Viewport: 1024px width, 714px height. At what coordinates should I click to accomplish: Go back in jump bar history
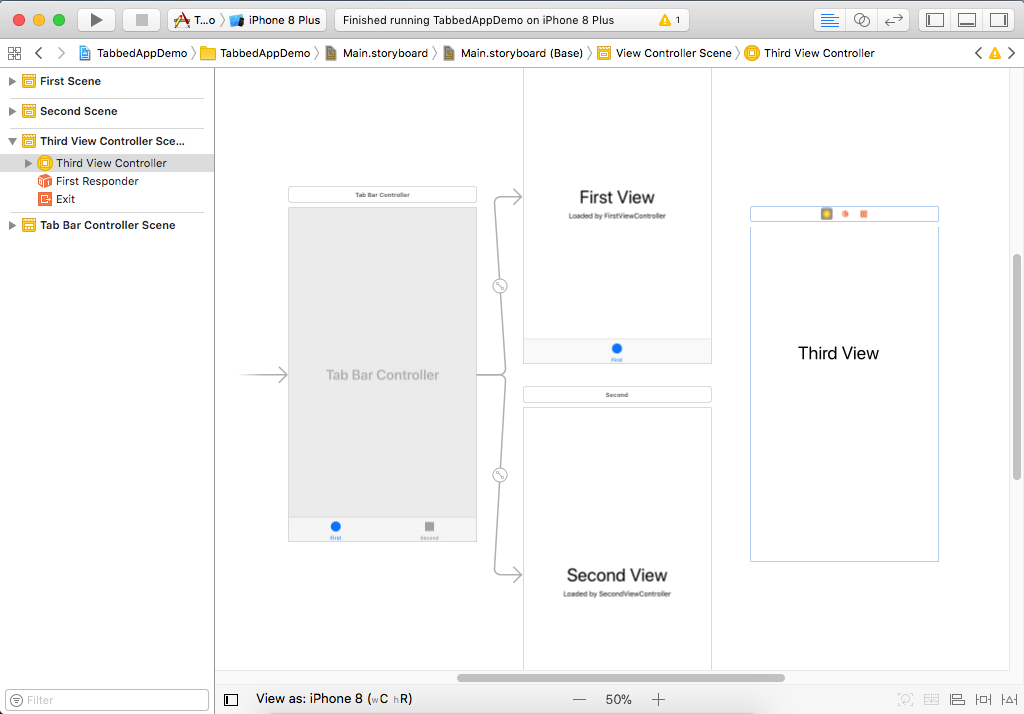pyautogui.click(x=39, y=53)
